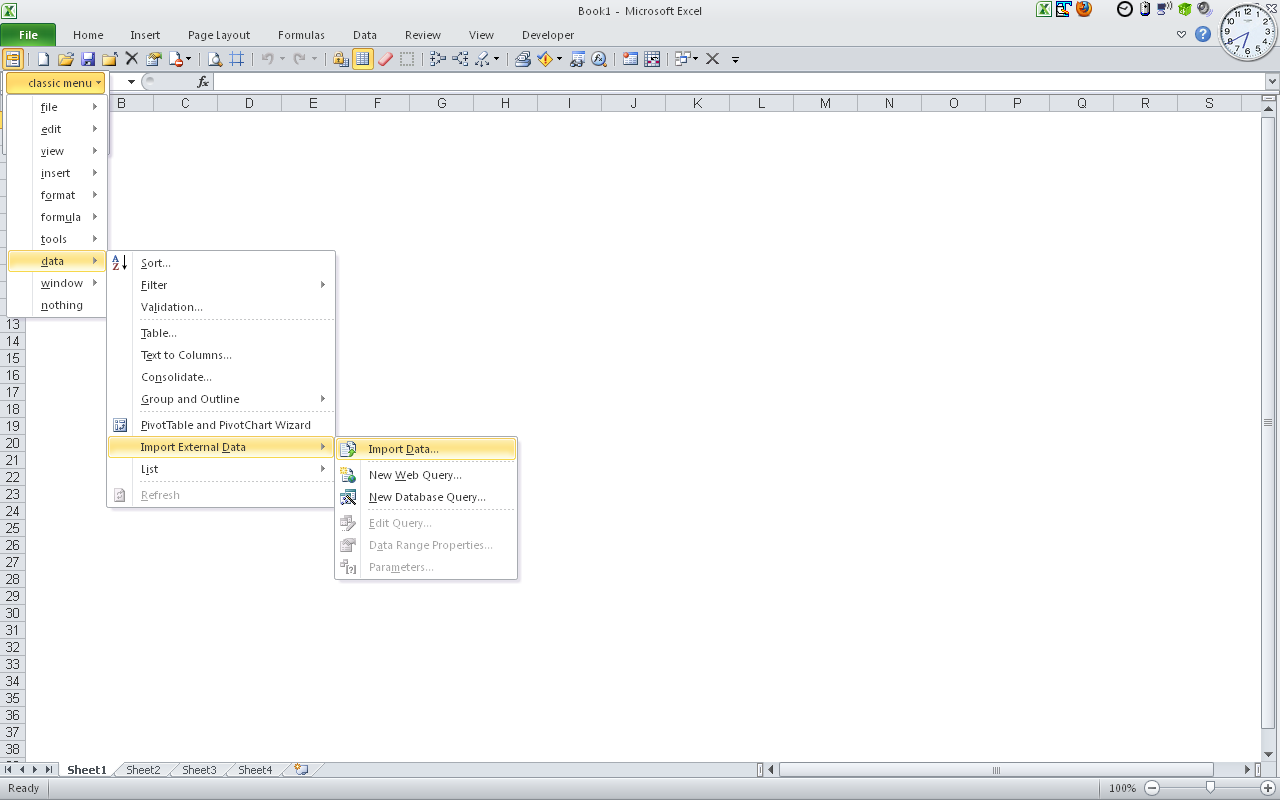Click the 100% zoom level in the status bar
Image resolution: width=1280 pixels, height=800 pixels.
pyautogui.click(x=1122, y=788)
